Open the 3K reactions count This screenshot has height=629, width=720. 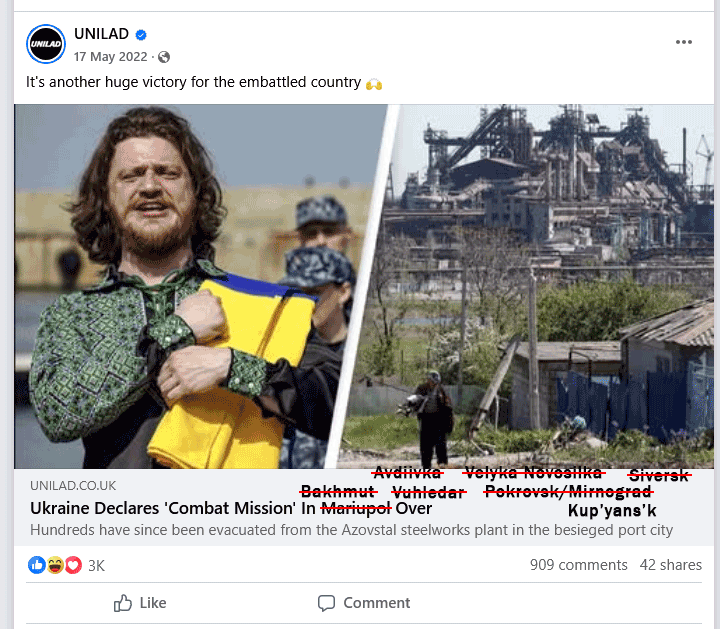(96, 566)
